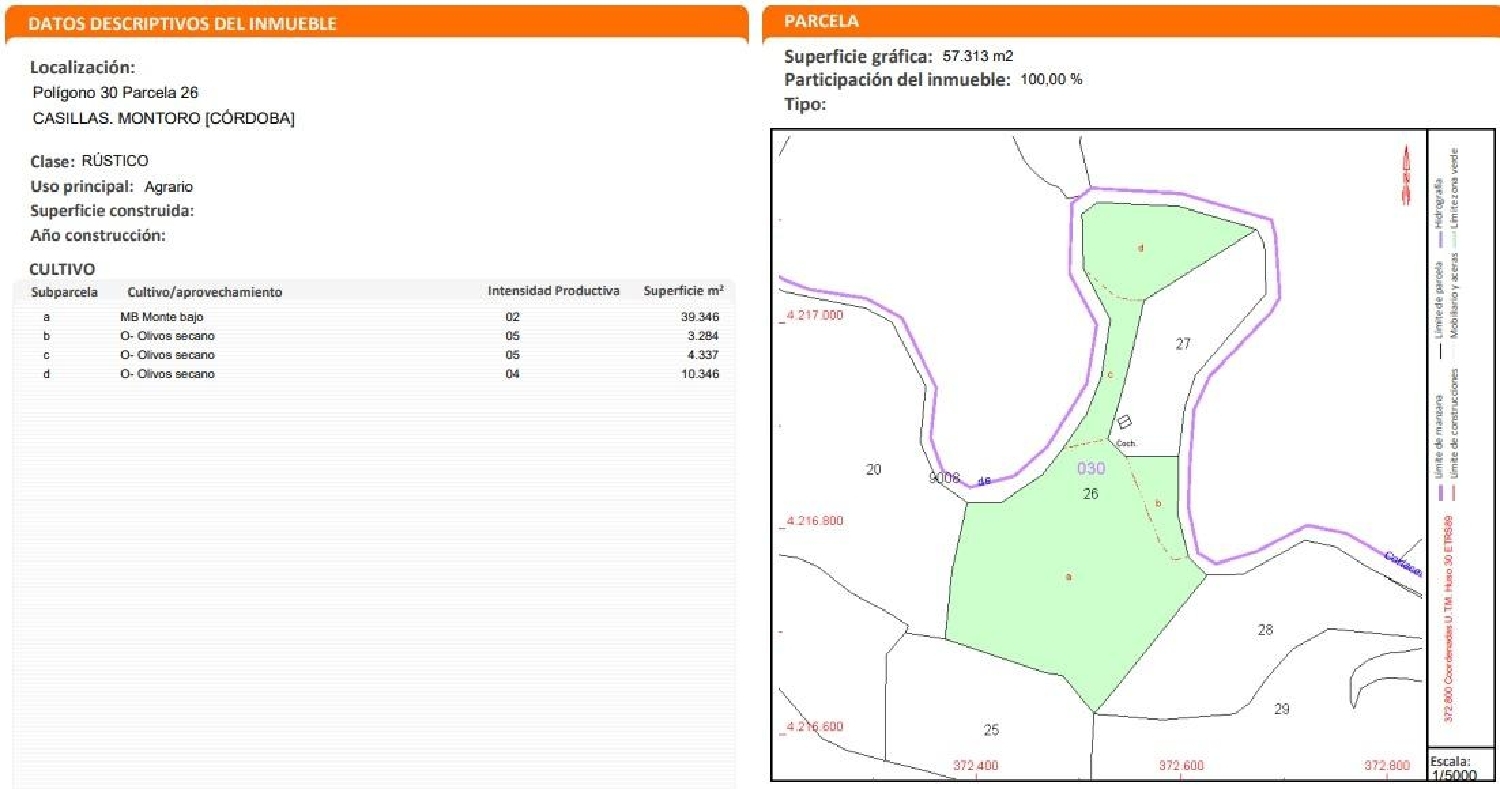Click the MB Monte bajo table row
Screen dimensions: 1500x789
(x=375, y=317)
